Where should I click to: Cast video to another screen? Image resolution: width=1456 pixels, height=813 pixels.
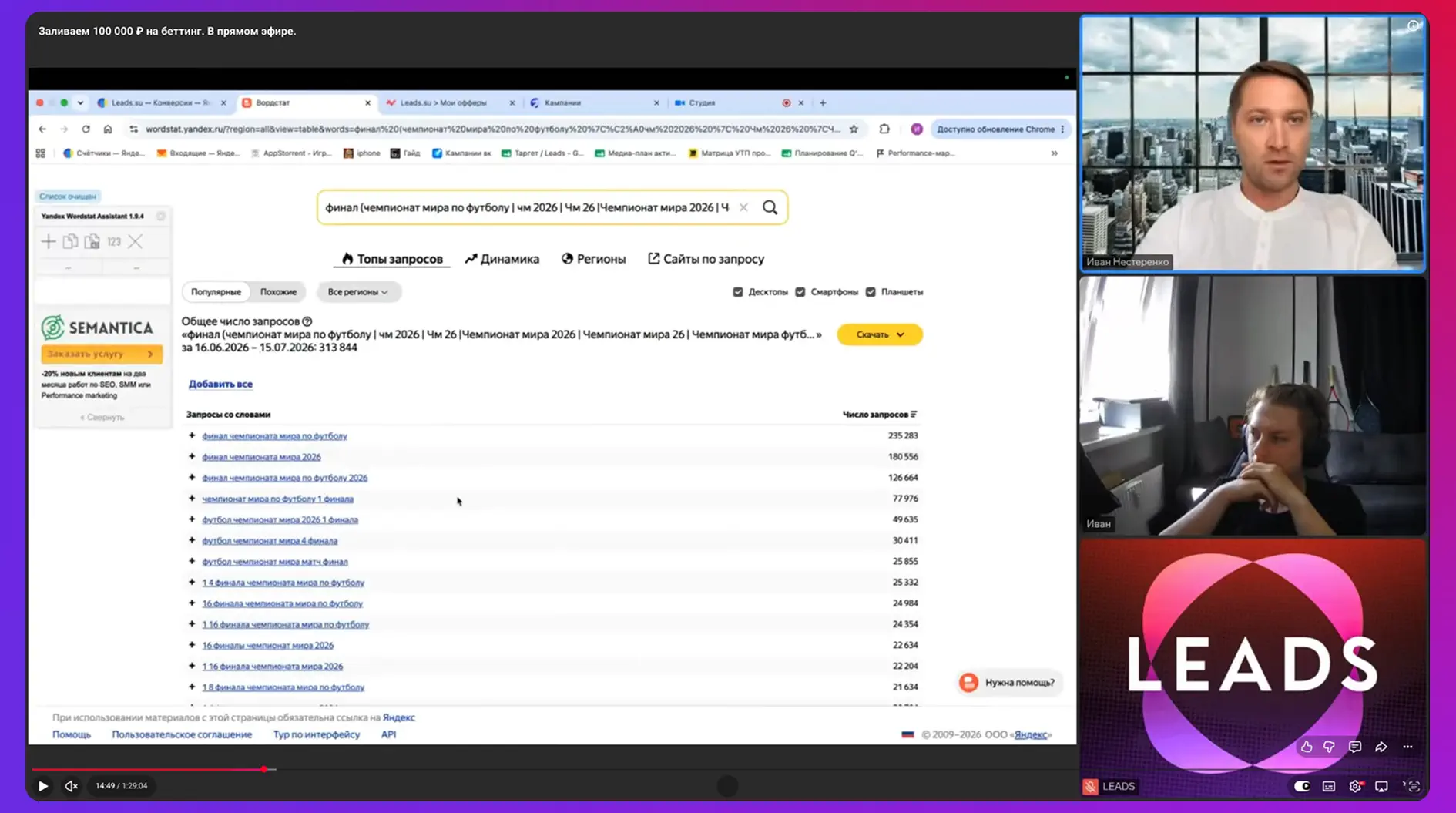[x=1381, y=786]
